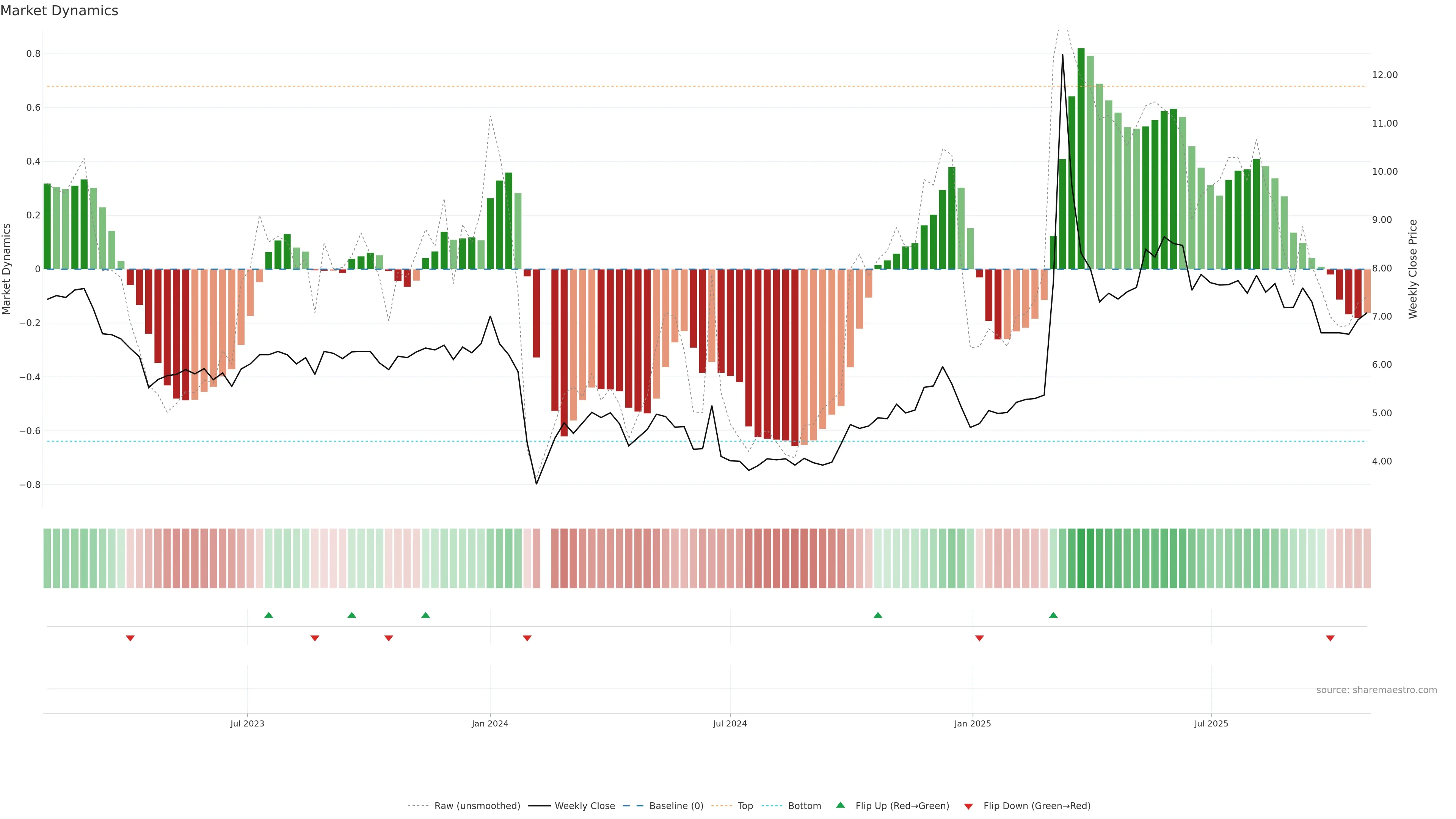Click the red flip-down marker just after Jan 2024
The width and height of the screenshot is (1456, 819).
tap(527, 638)
